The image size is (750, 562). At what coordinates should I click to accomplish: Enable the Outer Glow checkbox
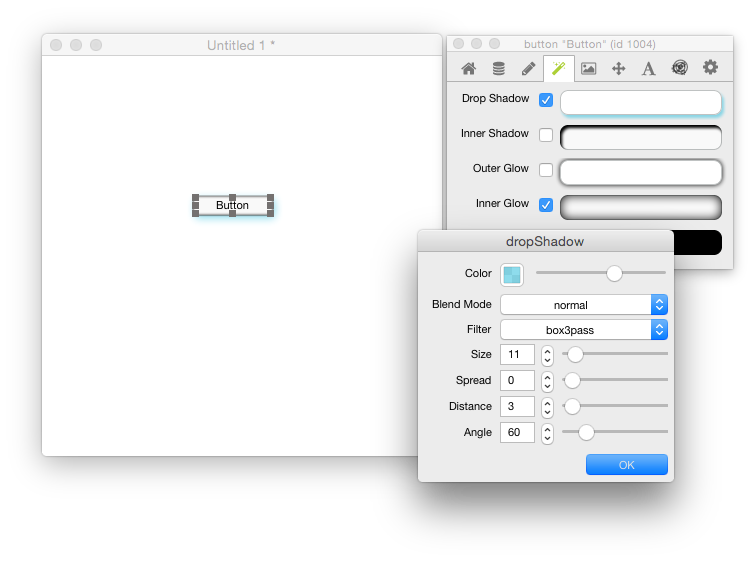click(x=546, y=170)
